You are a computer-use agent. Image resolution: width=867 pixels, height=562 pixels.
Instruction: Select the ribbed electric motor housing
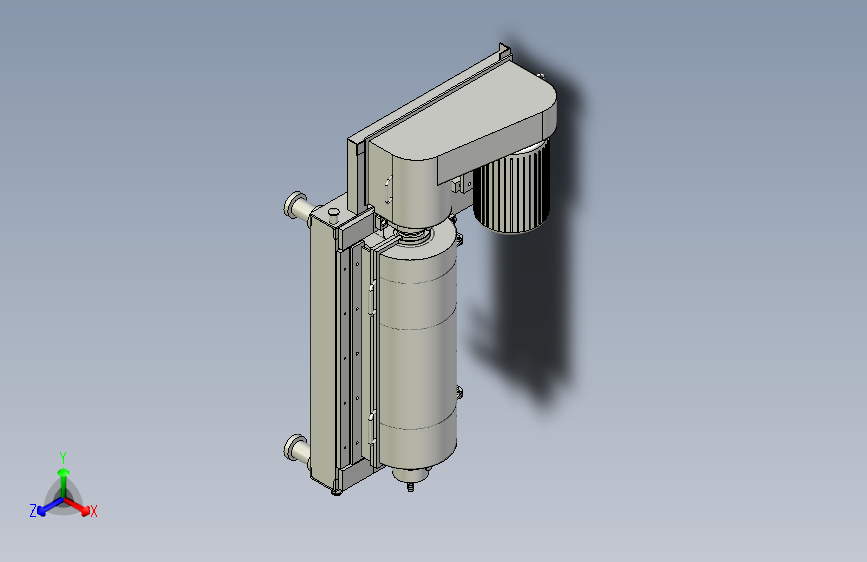coord(511,188)
